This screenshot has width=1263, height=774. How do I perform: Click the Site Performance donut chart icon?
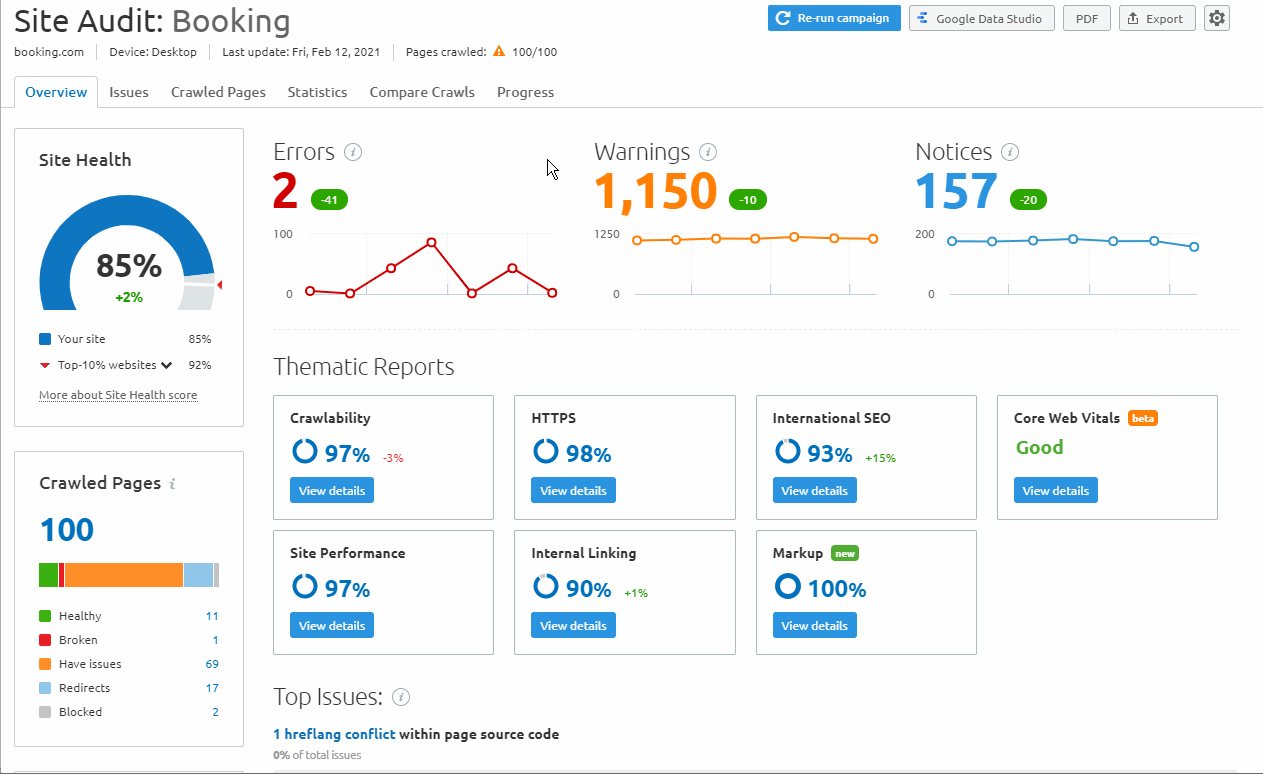(x=304, y=587)
